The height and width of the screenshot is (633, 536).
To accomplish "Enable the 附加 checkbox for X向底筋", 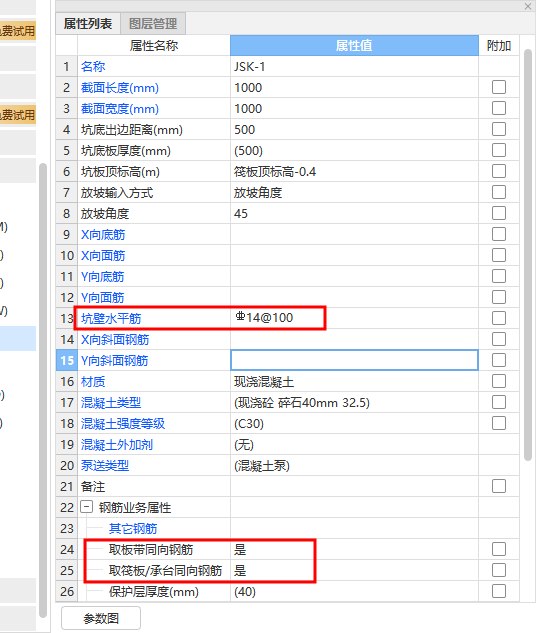I will 499,234.
